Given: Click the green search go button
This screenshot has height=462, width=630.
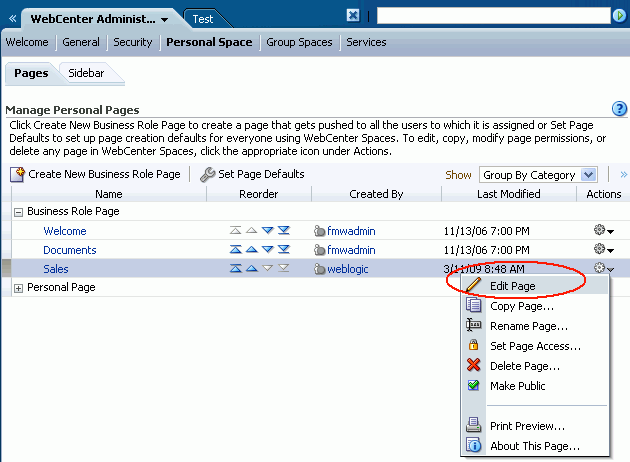Looking at the screenshot, I should tap(619, 16).
